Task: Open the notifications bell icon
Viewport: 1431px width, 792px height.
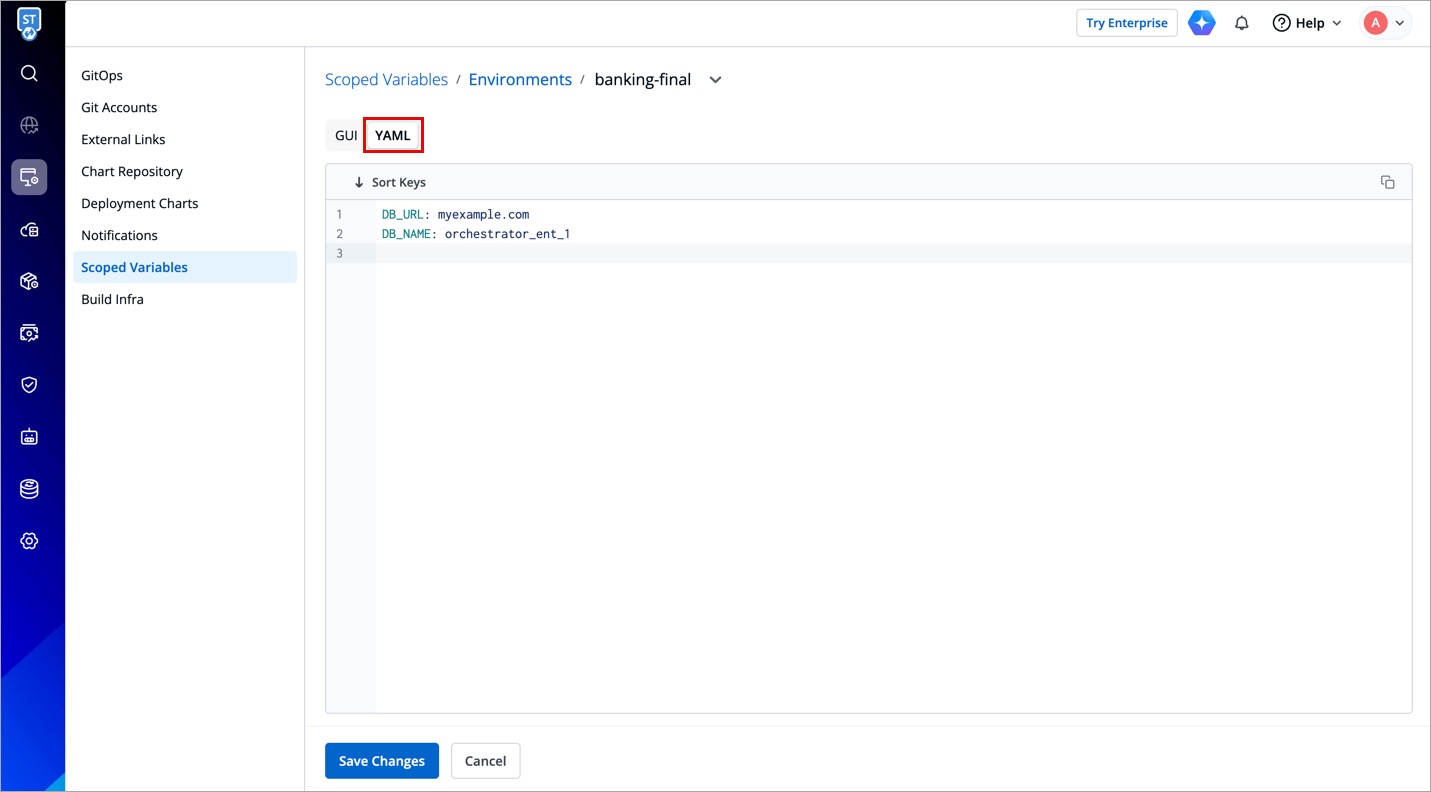Action: click(1241, 23)
